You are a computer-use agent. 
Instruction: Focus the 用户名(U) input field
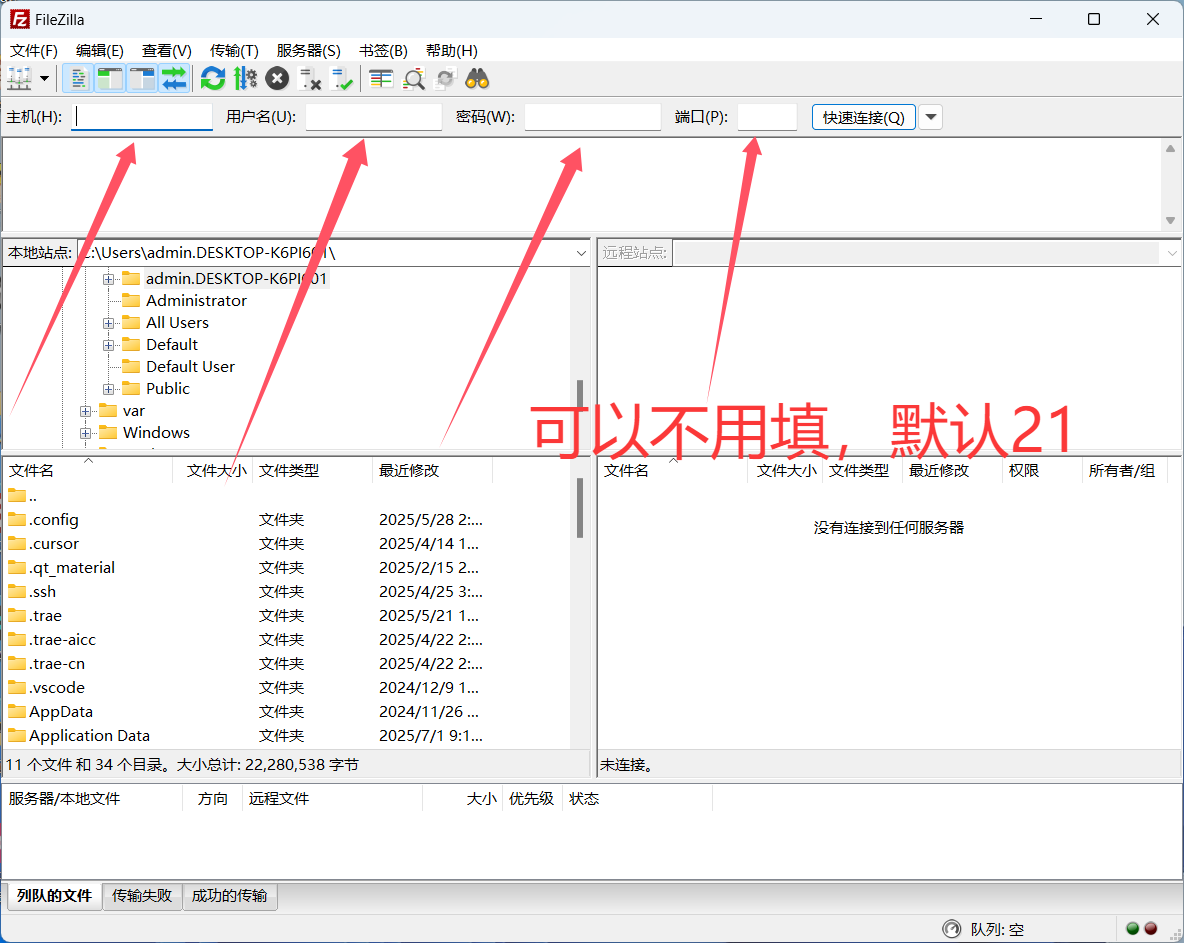pos(374,117)
